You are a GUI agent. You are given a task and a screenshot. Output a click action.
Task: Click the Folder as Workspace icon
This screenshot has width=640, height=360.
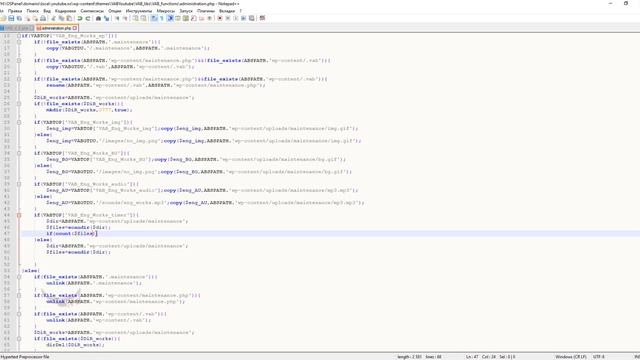[201, 18]
